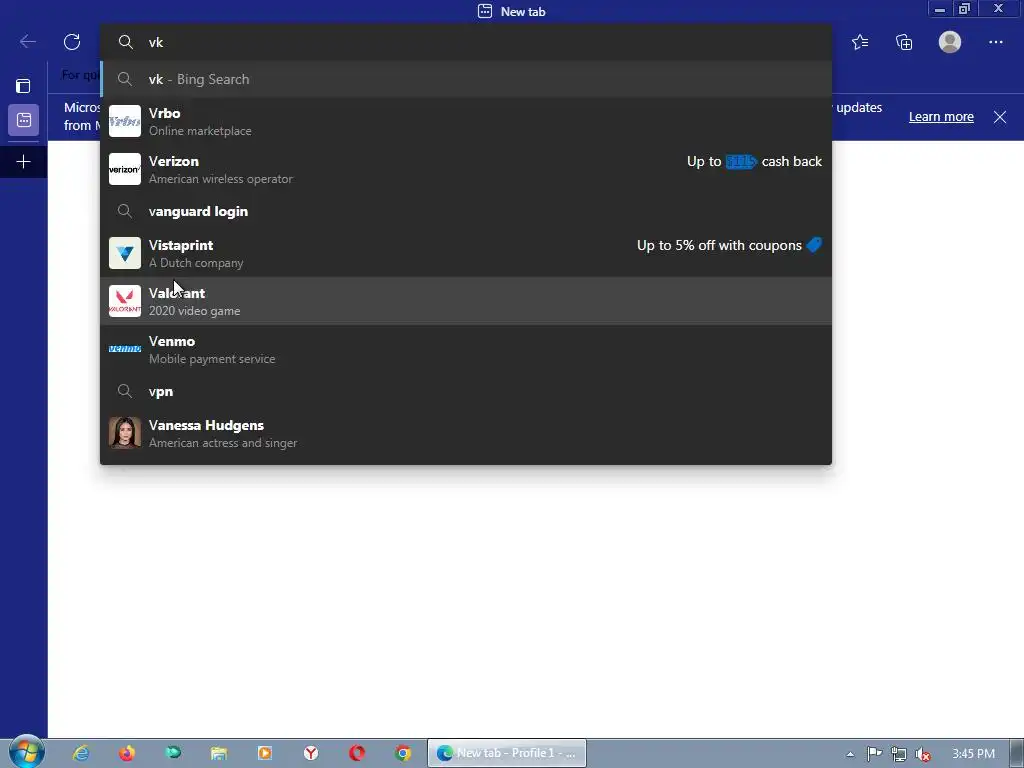
Task: Launch Internet Explorer from taskbar
Action: (81, 754)
